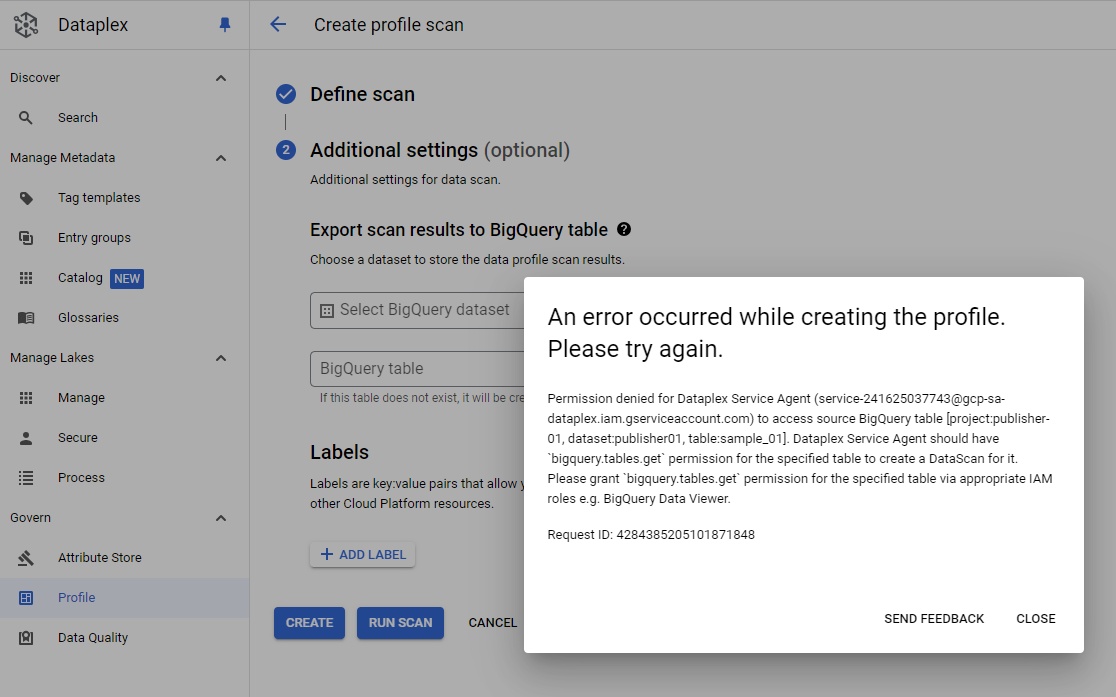Click the Glossaries book icon

coord(26,318)
